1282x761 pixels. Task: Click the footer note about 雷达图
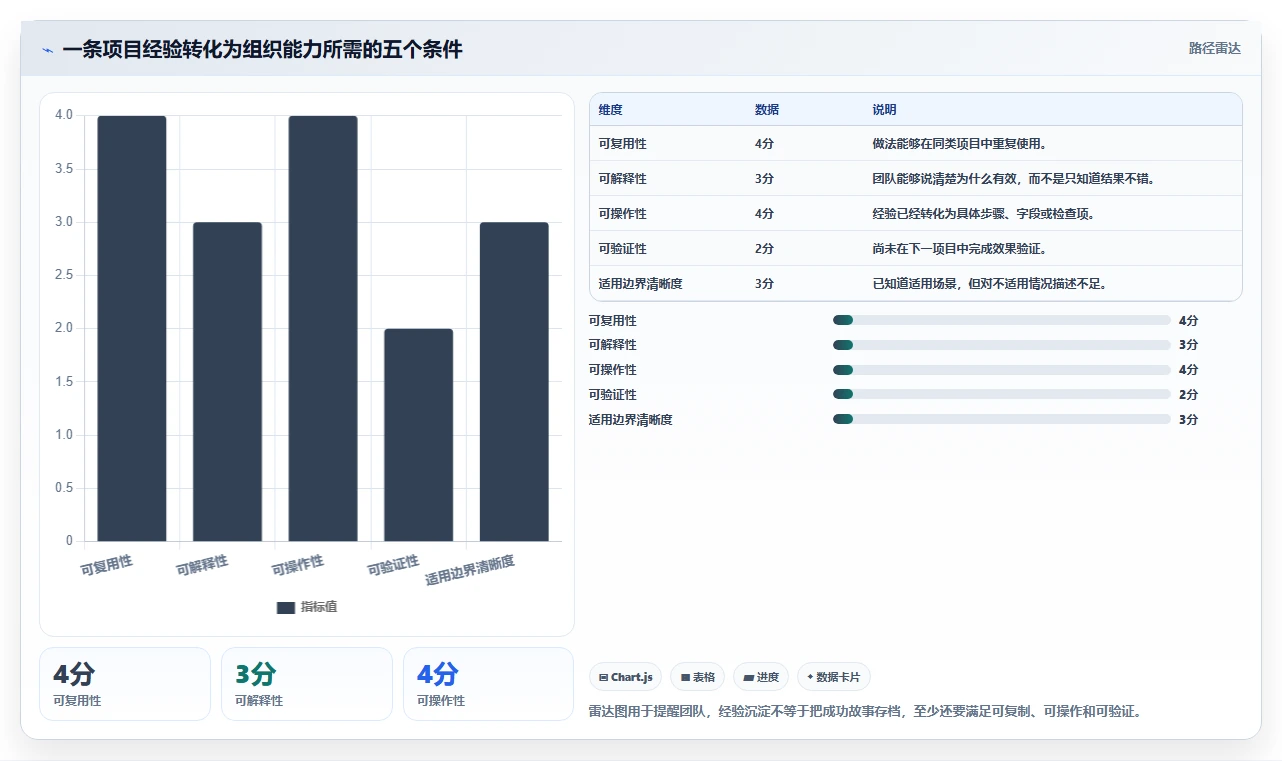(x=865, y=712)
